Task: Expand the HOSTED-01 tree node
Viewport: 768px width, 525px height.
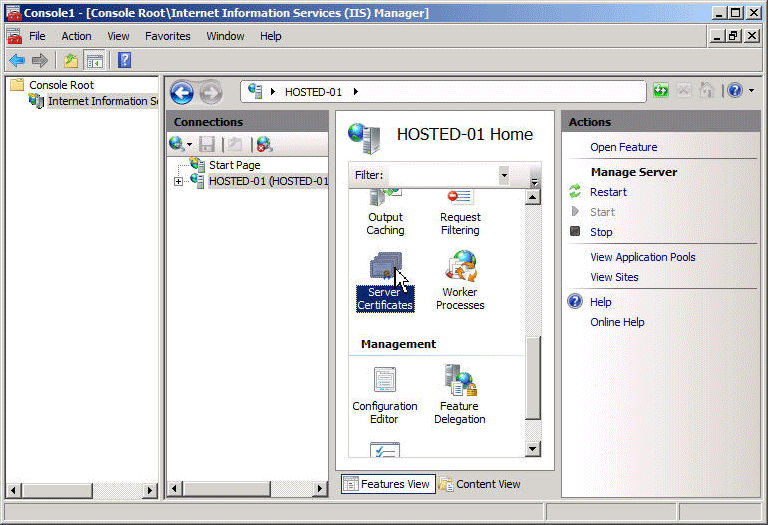Action: 178,181
